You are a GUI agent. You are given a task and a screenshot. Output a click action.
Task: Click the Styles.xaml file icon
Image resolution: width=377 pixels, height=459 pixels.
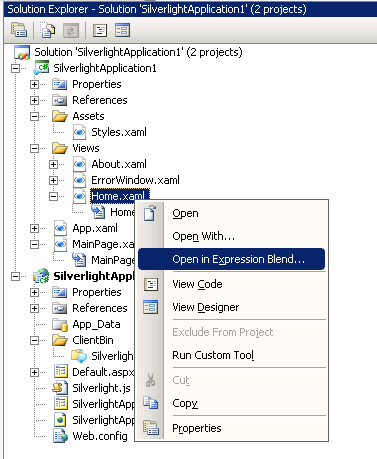pos(79,132)
